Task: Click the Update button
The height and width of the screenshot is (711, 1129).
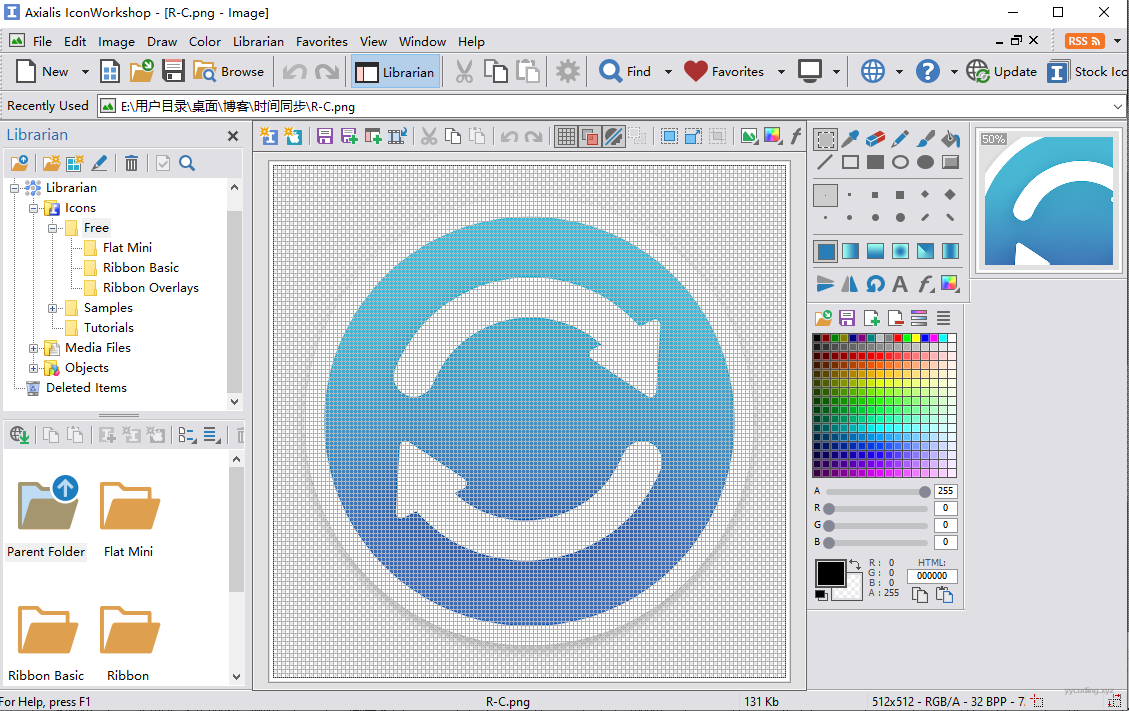Action: tap(1002, 72)
